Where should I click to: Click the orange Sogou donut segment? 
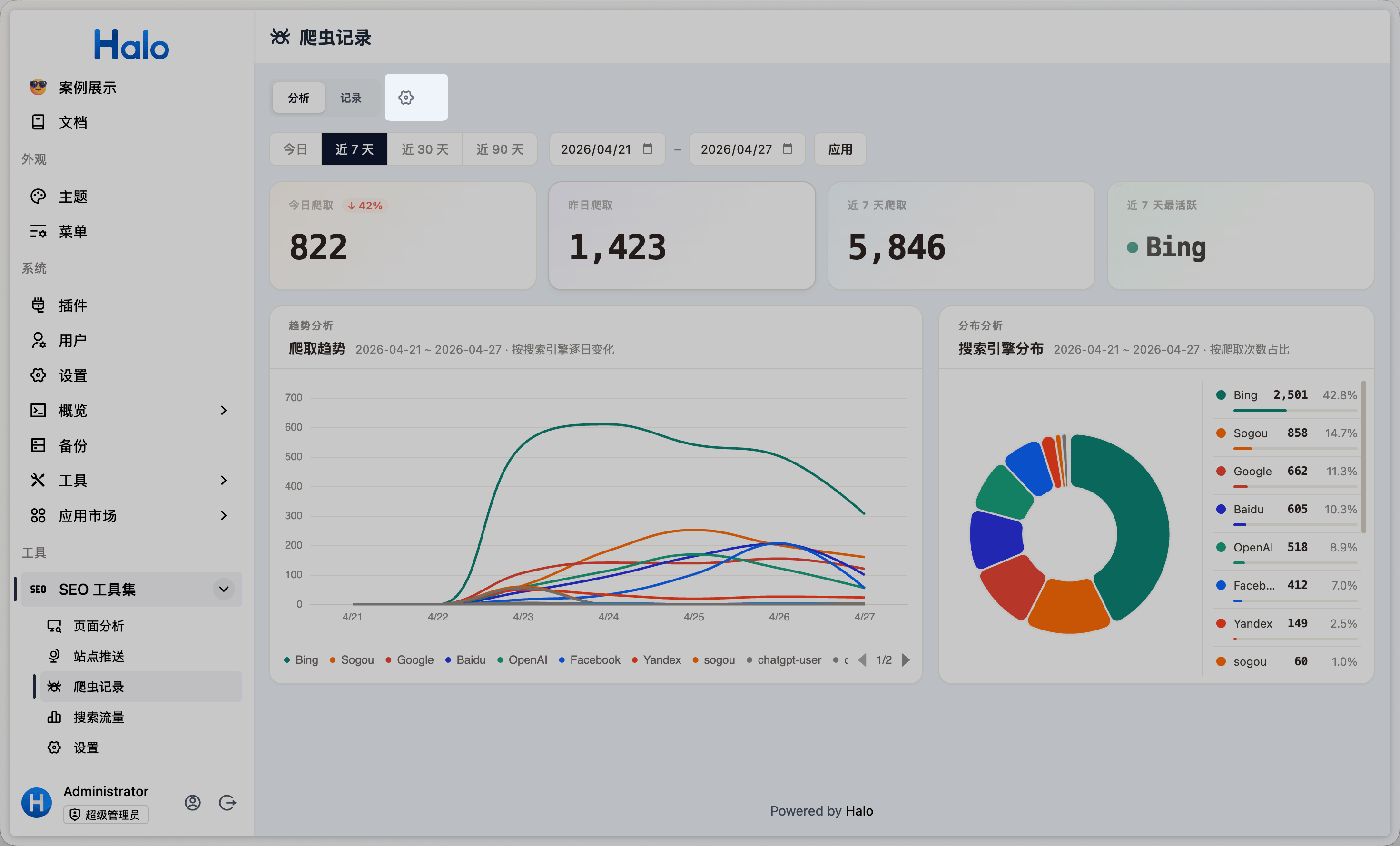[x=1069, y=607]
